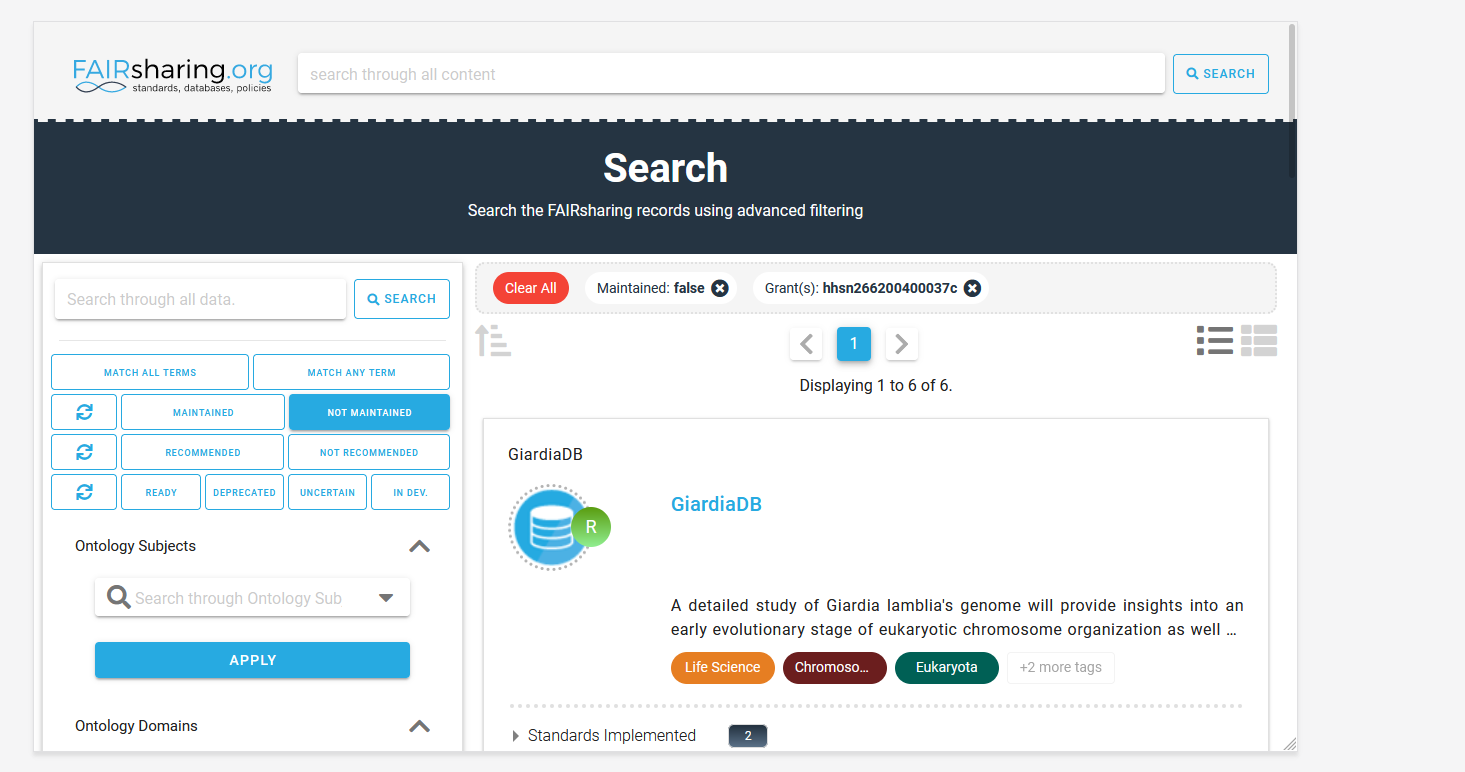Image resolution: width=1465 pixels, height=772 pixels.
Task: Open the GiardiaDB record link
Action: tap(716, 504)
